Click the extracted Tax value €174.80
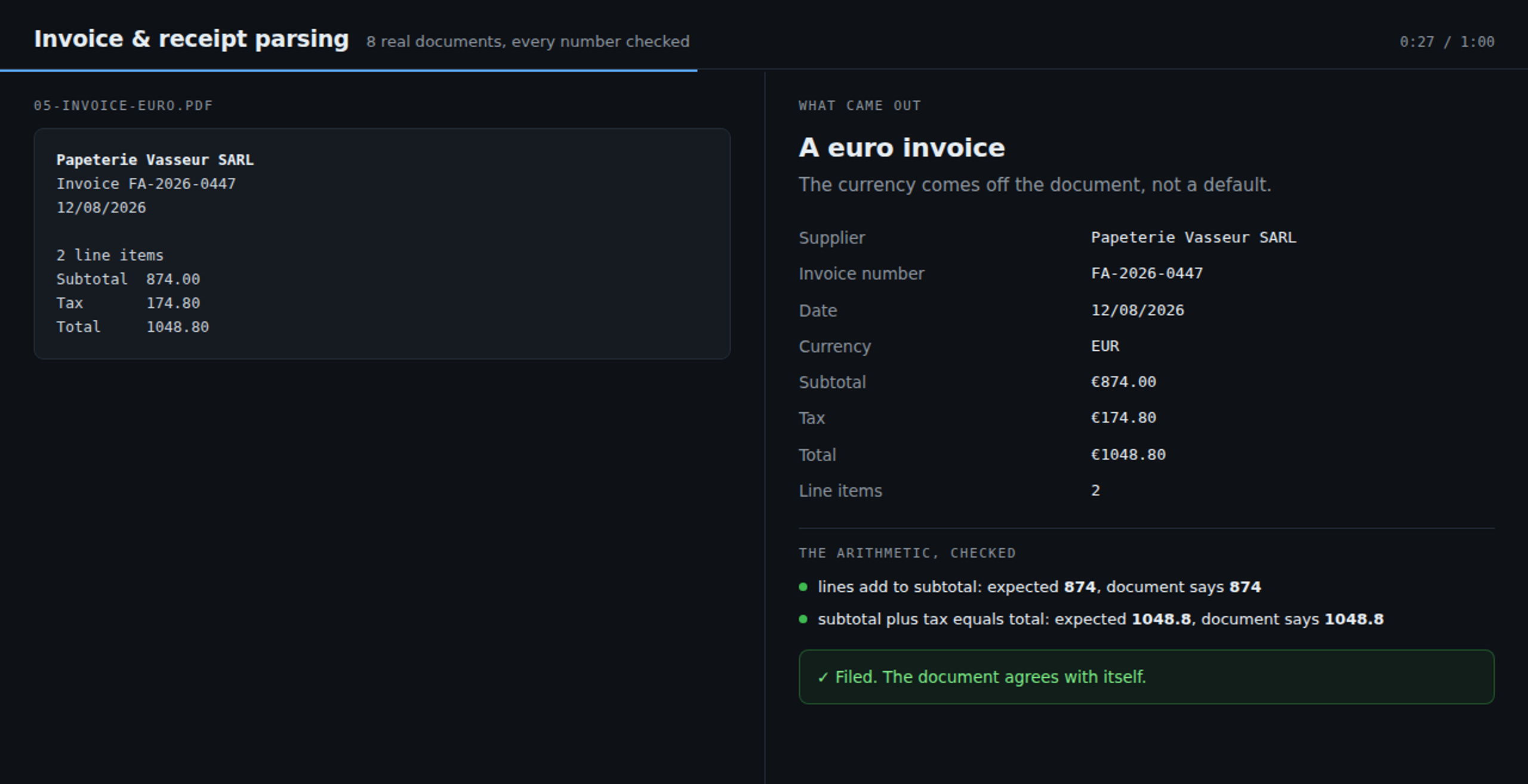The width and height of the screenshot is (1528, 784). coord(1124,418)
